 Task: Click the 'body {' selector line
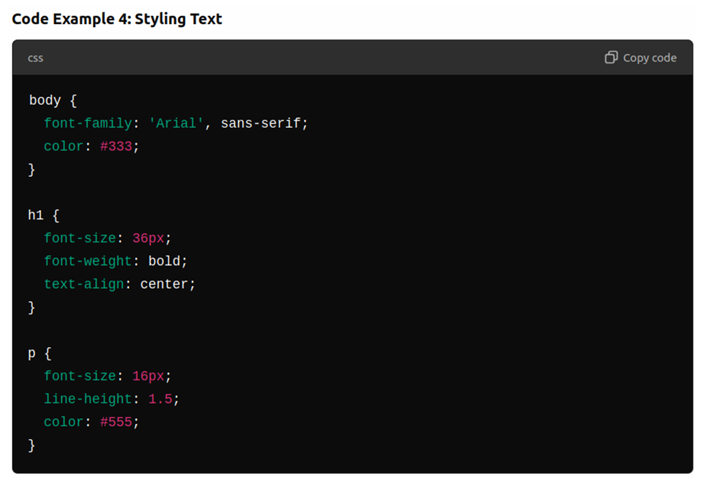tap(53, 100)
